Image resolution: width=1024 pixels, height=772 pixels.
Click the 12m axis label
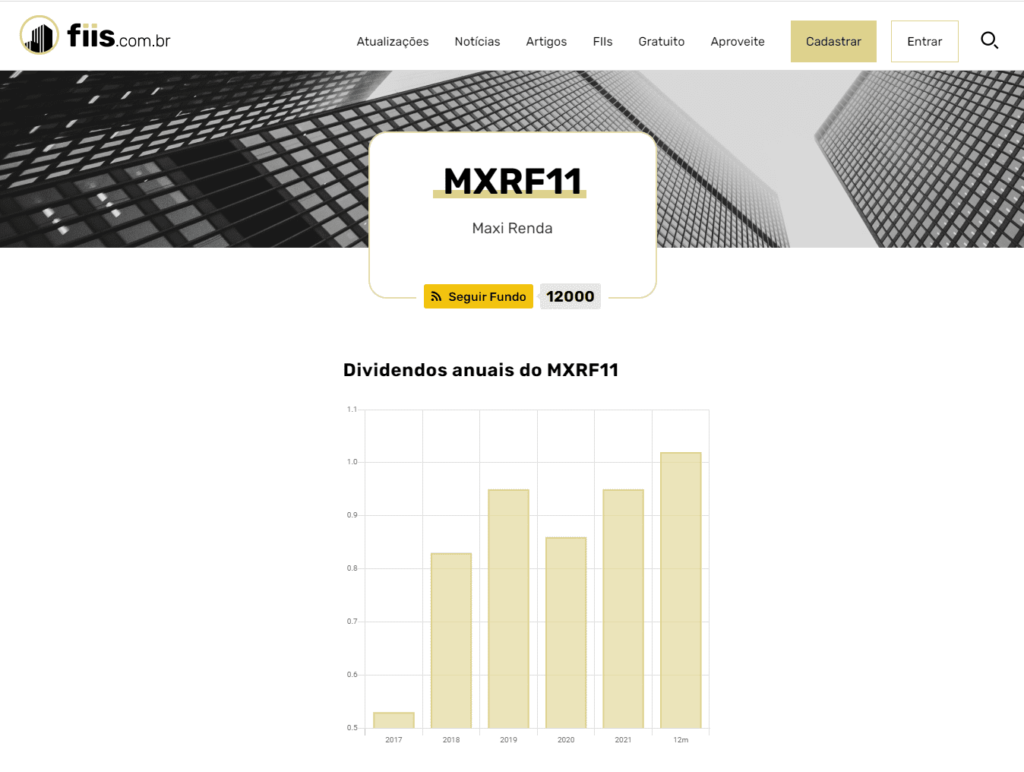(x=681, y=740)
